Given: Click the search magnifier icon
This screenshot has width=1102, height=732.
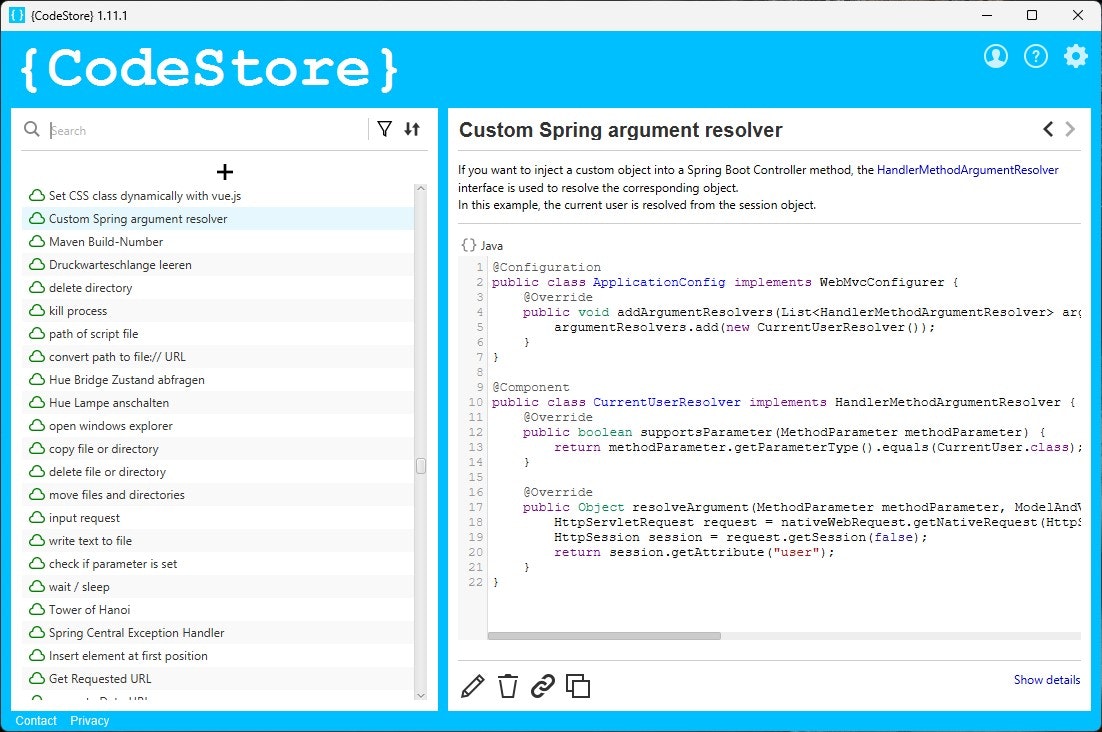Looking at the screenshot, I should click(x=32, y=129).
